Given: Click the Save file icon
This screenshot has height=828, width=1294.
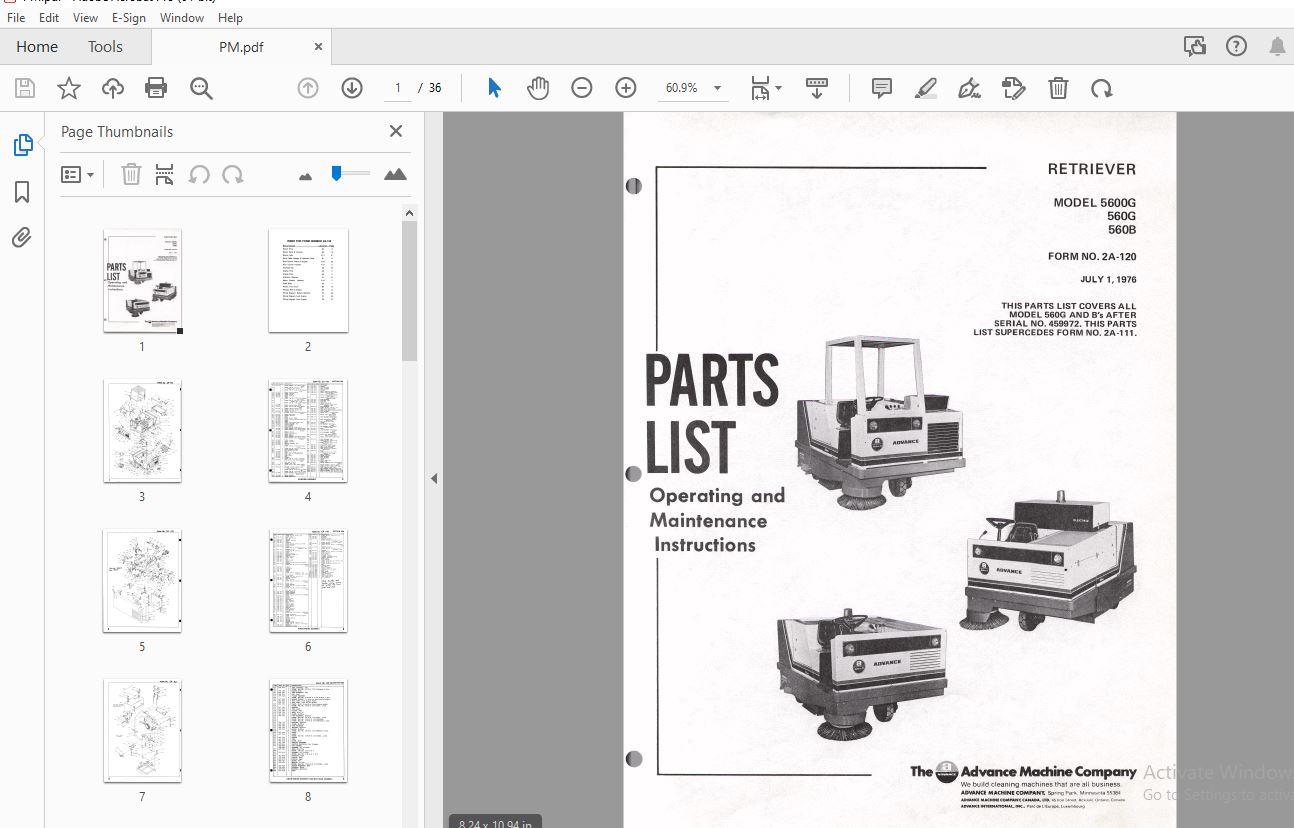Looking at the screenshot, I should pyautogui.click(x=25, y=88).
